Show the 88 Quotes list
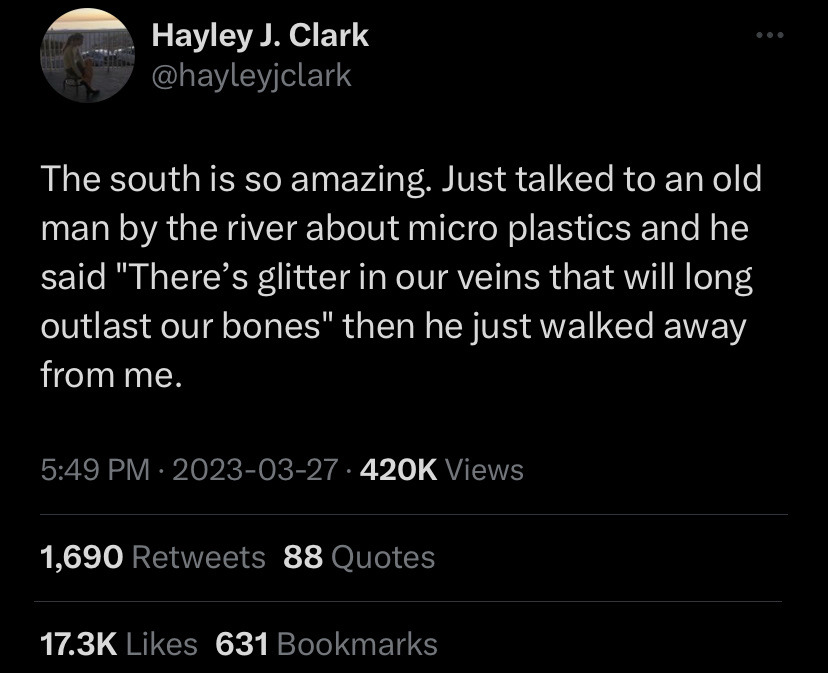 pyautogui.click(x=359, y=557)
